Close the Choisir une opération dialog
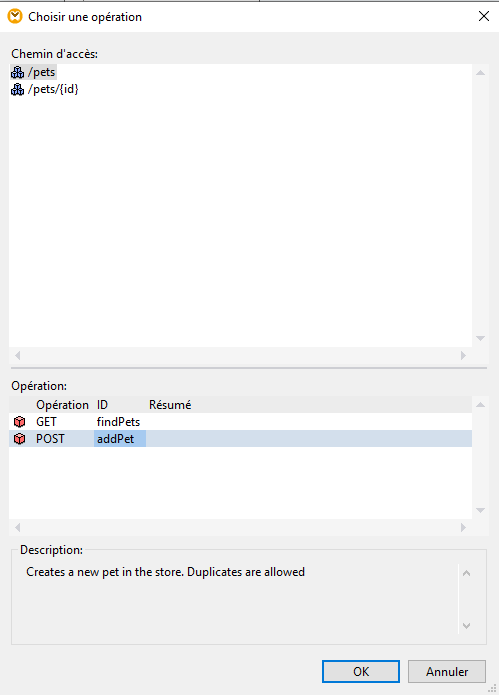The image size is (499, 695). point(484,16)
